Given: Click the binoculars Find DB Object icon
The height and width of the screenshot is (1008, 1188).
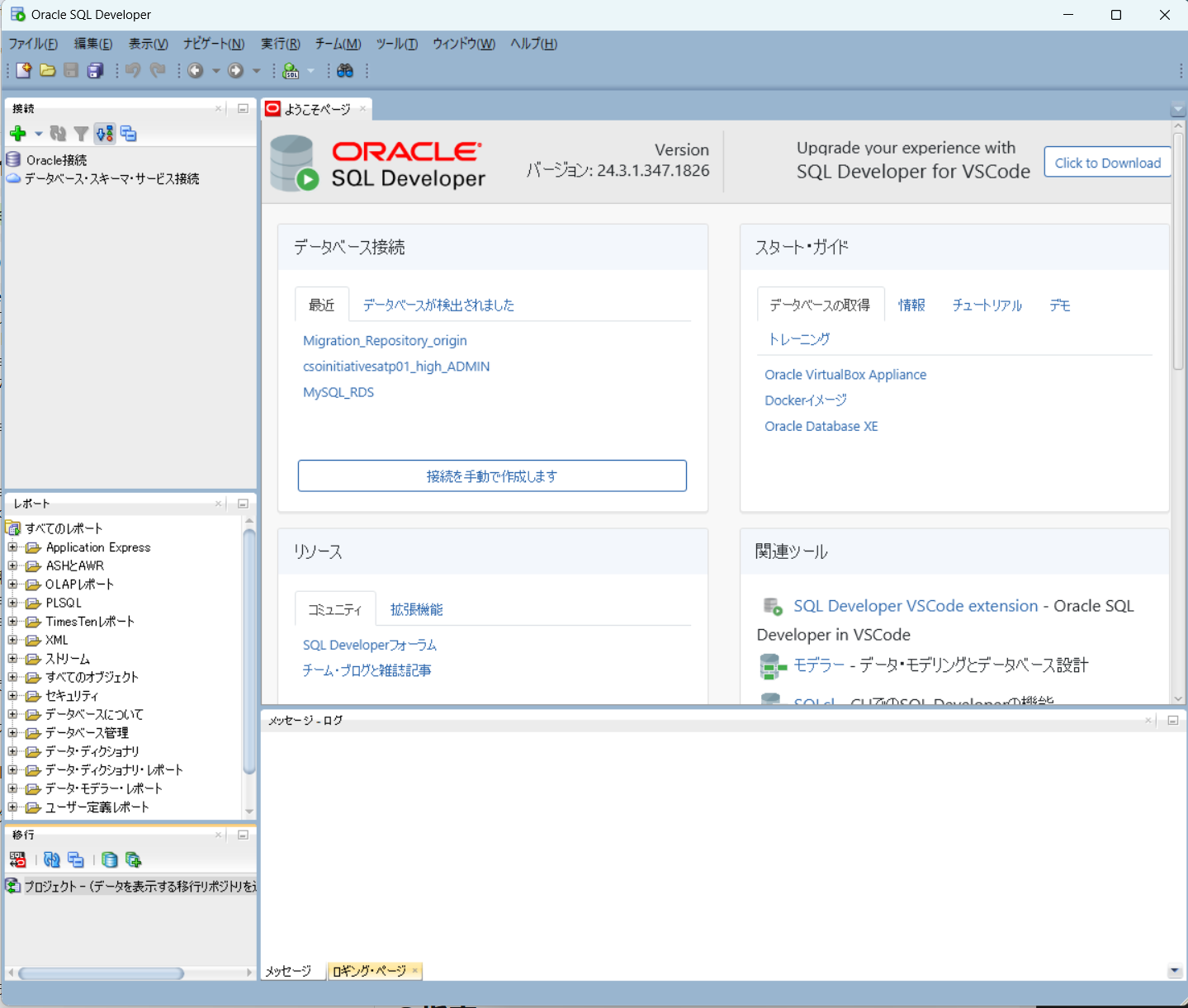Looking at the screenshot, I should (x=345, y=71).
